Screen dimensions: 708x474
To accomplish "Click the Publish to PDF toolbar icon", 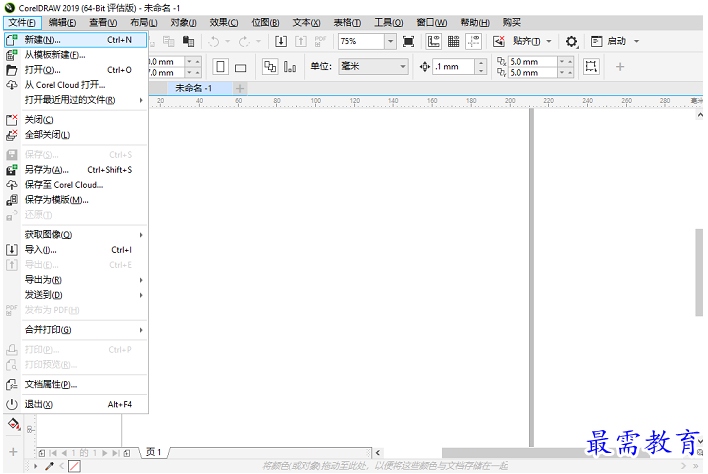I will 321,42.
